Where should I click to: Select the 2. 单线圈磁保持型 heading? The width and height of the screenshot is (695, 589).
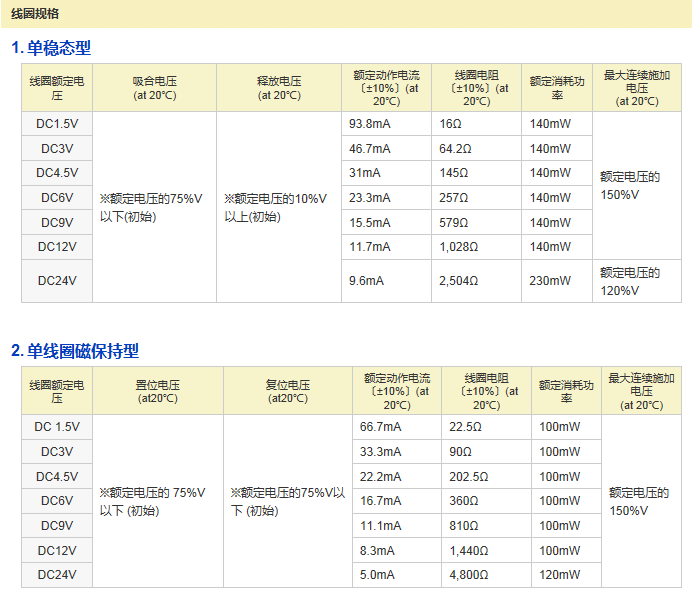pos(75,351)
